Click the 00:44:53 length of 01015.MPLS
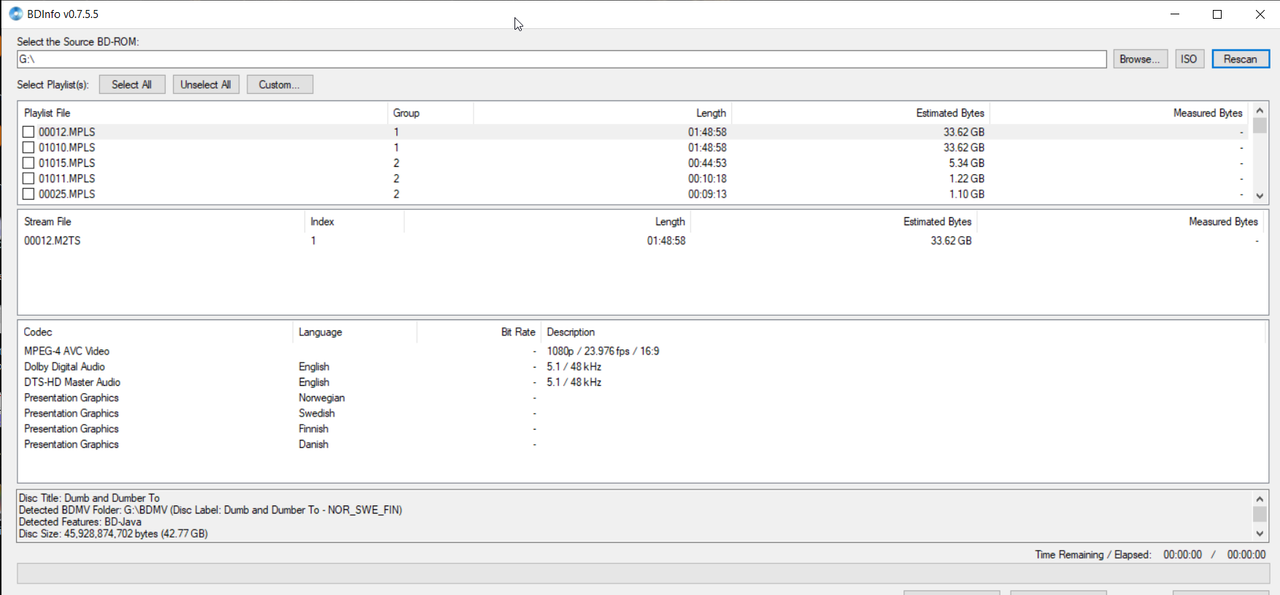 (x=707, y=163)
